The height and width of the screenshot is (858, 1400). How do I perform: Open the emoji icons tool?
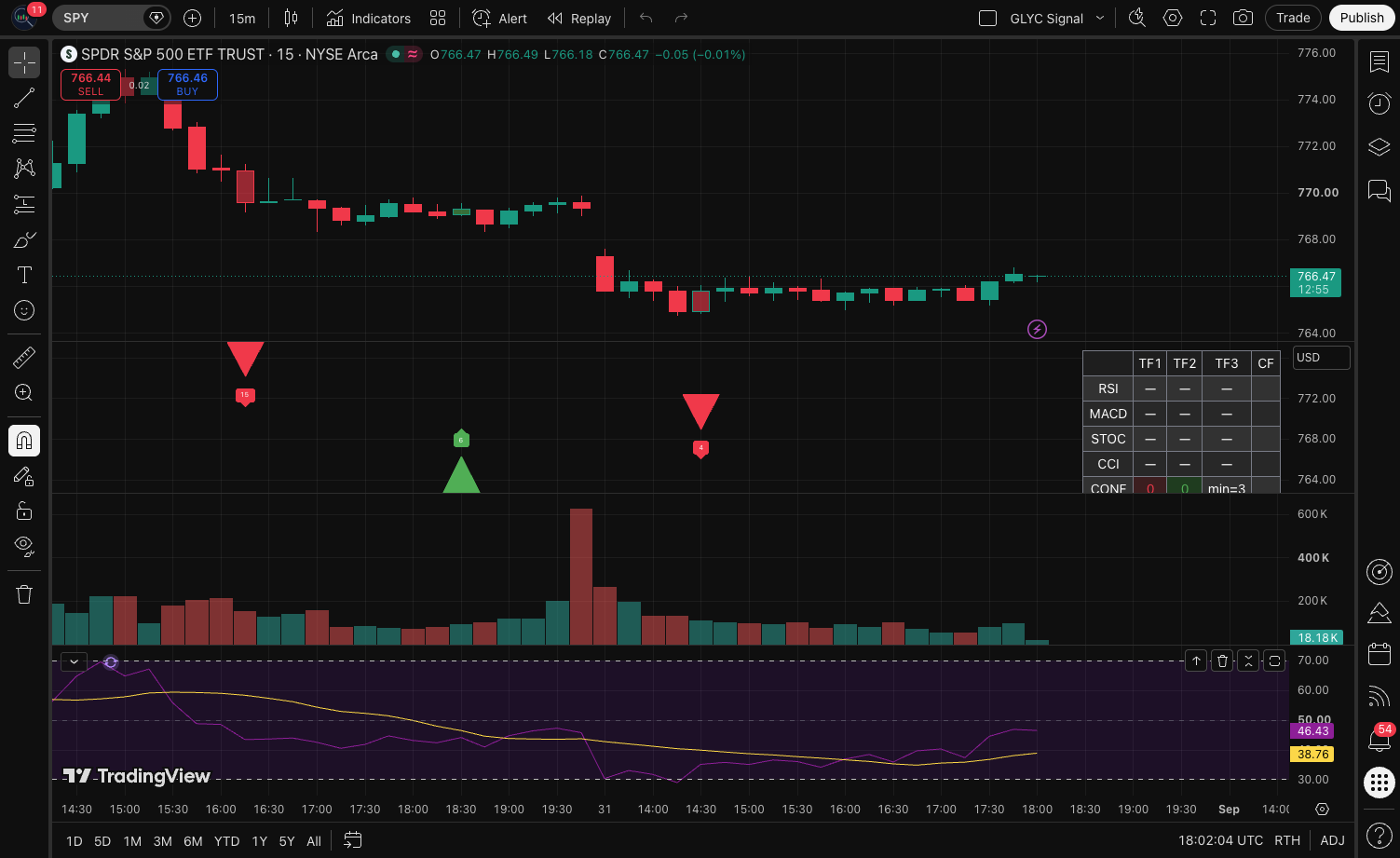click(24, 310)
